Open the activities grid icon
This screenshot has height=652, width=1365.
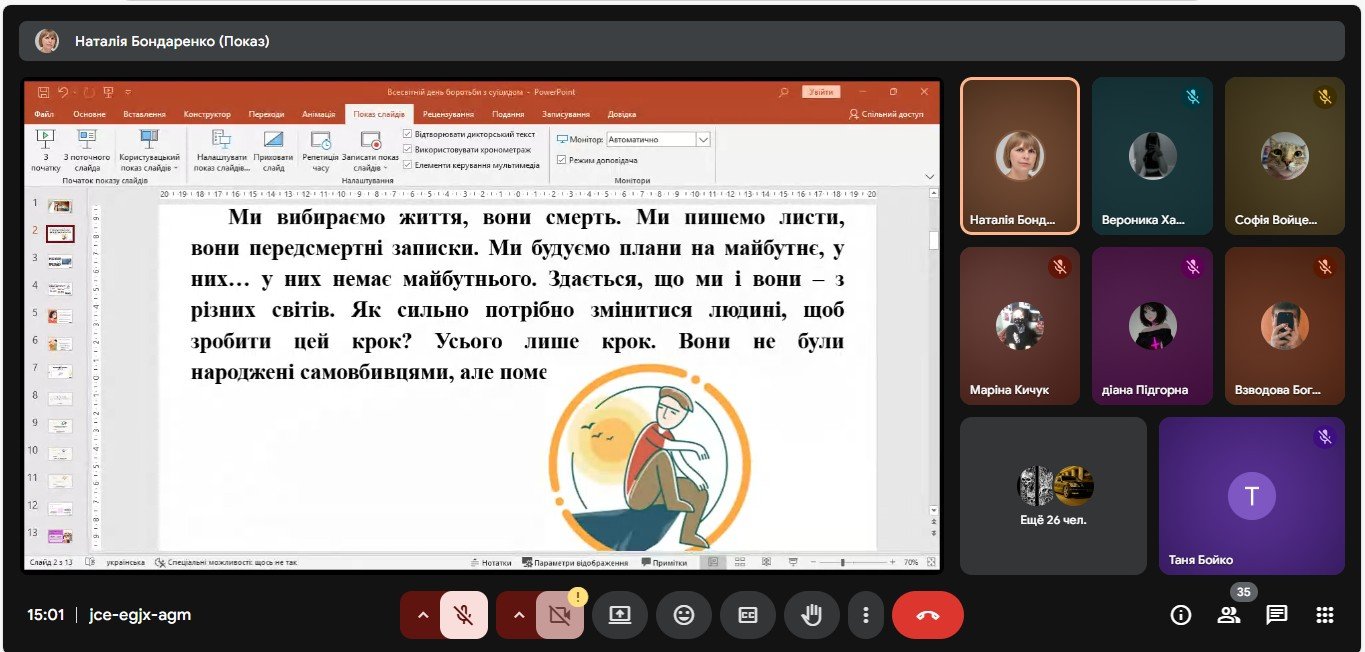click(x=1325, y=615)
